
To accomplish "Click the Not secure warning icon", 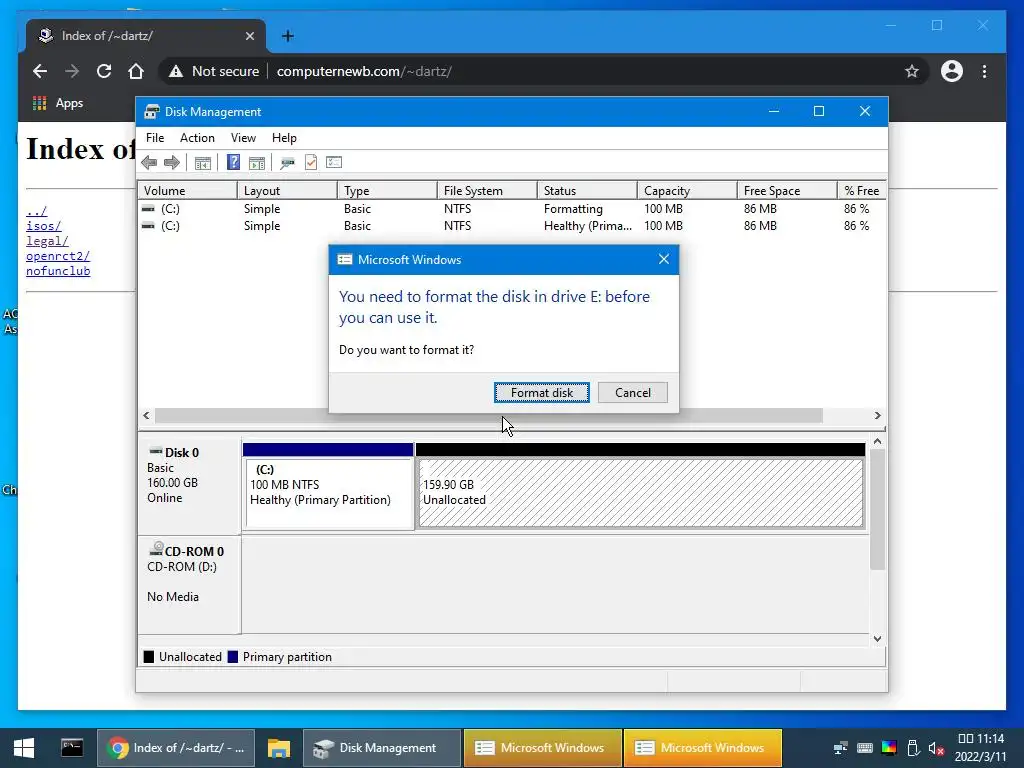I will 176,71.
